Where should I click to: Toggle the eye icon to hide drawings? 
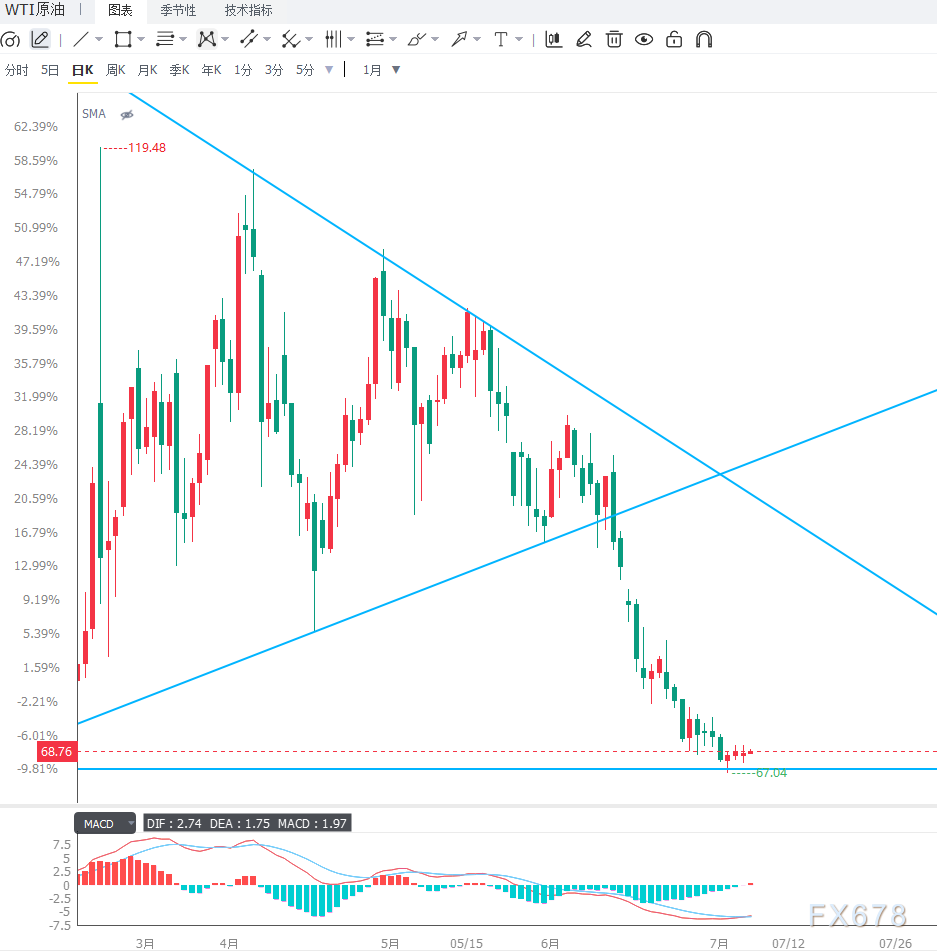[644, 39]
